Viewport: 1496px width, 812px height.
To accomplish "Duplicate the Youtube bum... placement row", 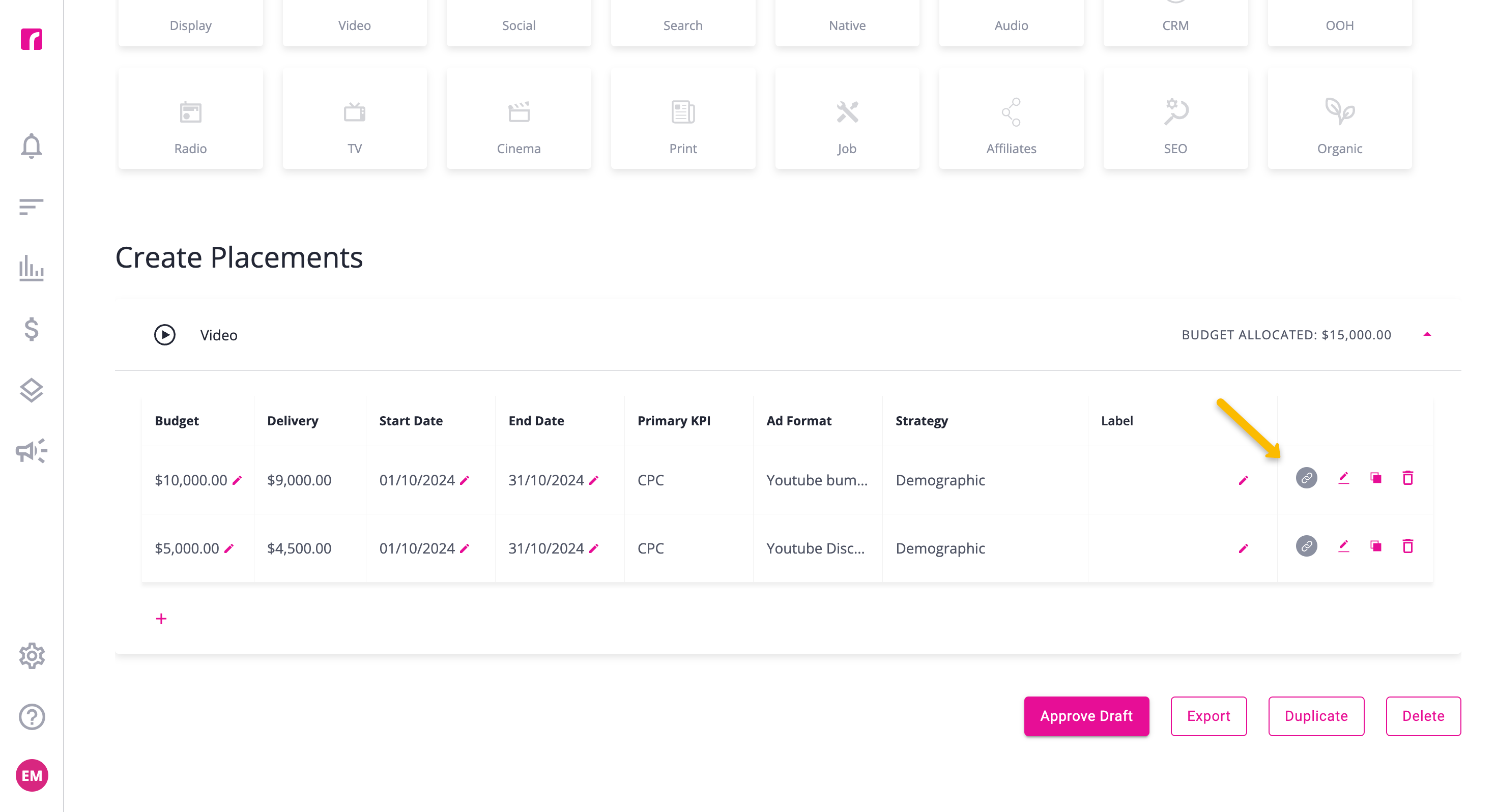I will 1376,478.
